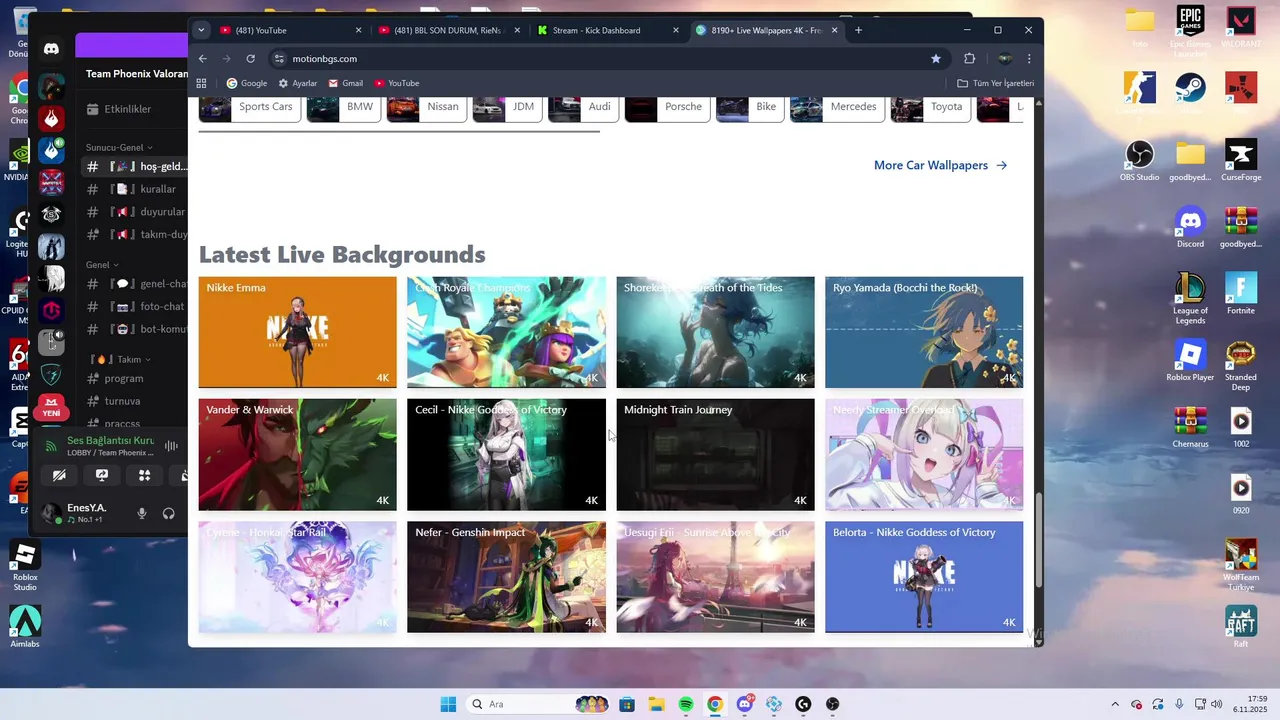The image size is (1280, 720).
Task: Open the Roblox Player desktop shortcut
Action: coord(1190,360)
